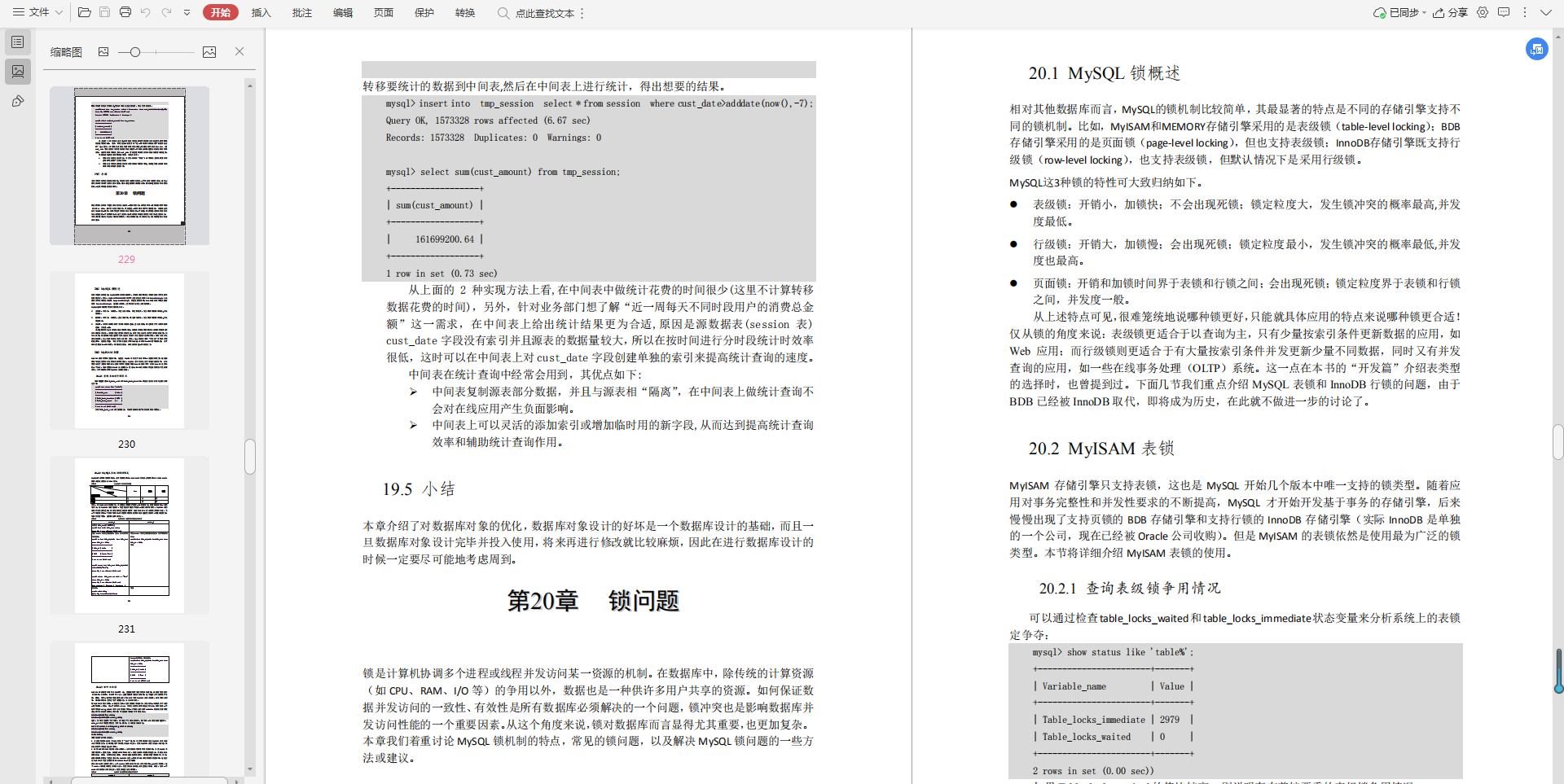Screen dimensions: 1564x784
Task: Click the chapter title 第20章 锁问题
Action: pyautogui.click(x=593, y=601)
